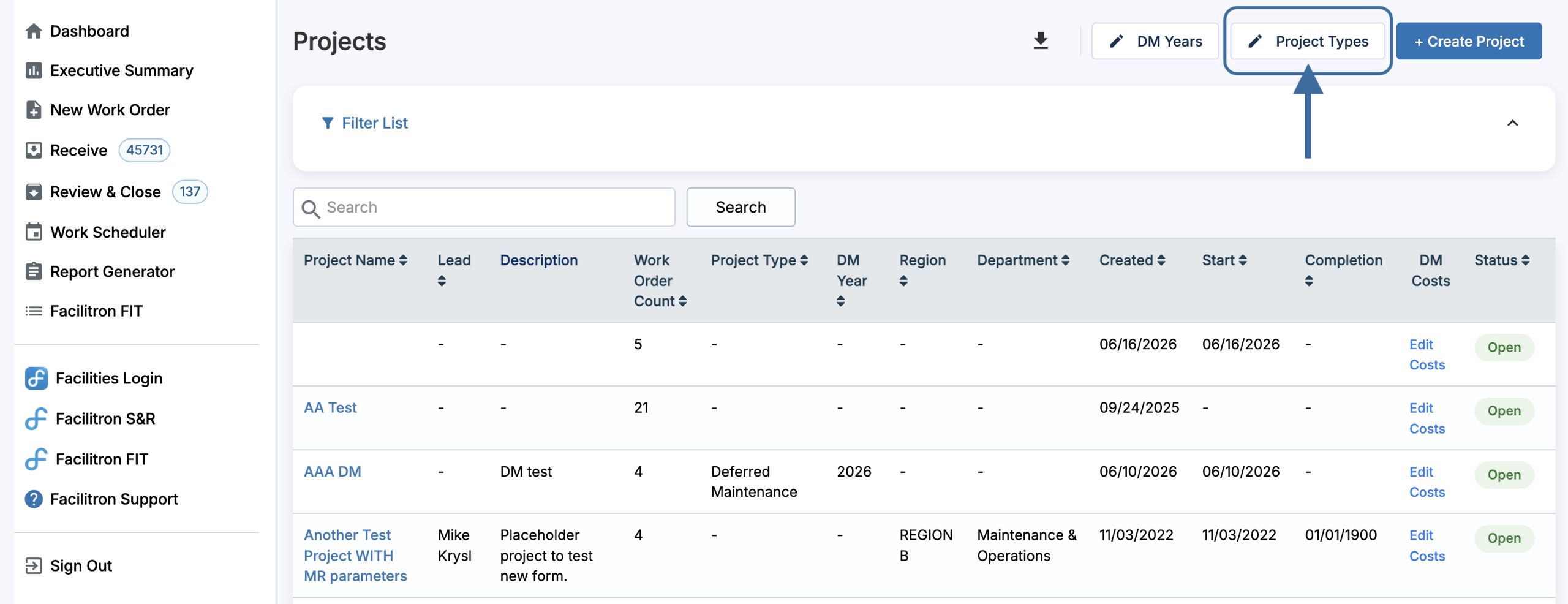1568x604 pixels.
Task: Open Facilitron Support link
Action: tap(114, 499)
